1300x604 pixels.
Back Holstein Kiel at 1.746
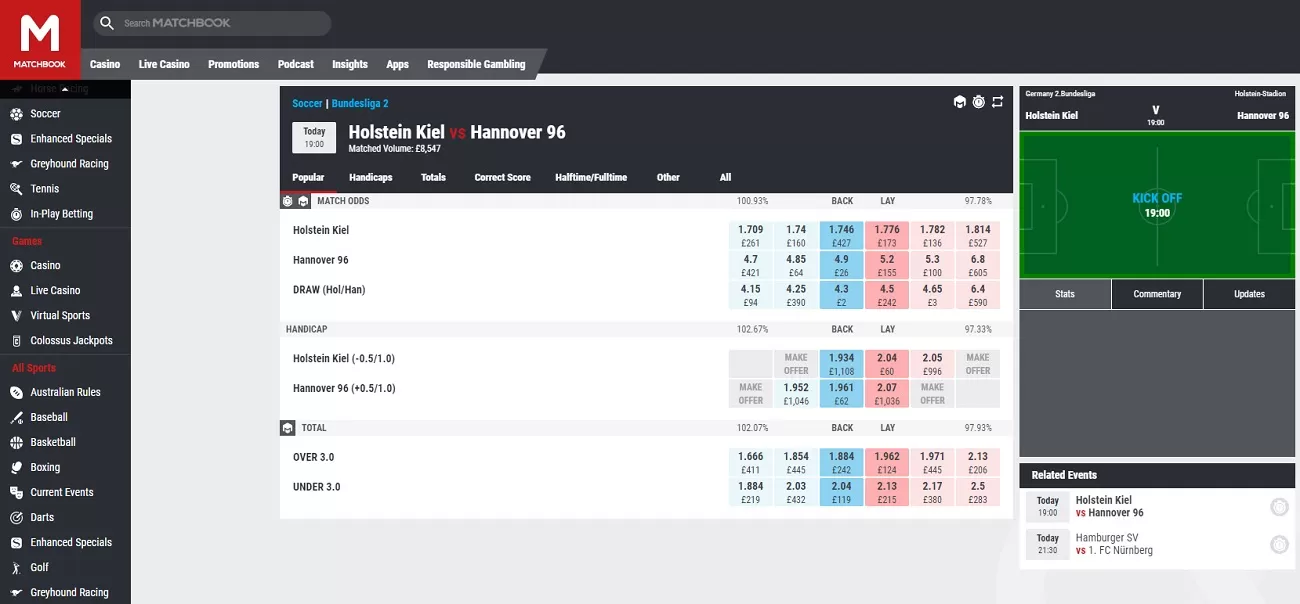tap(841, 236)
